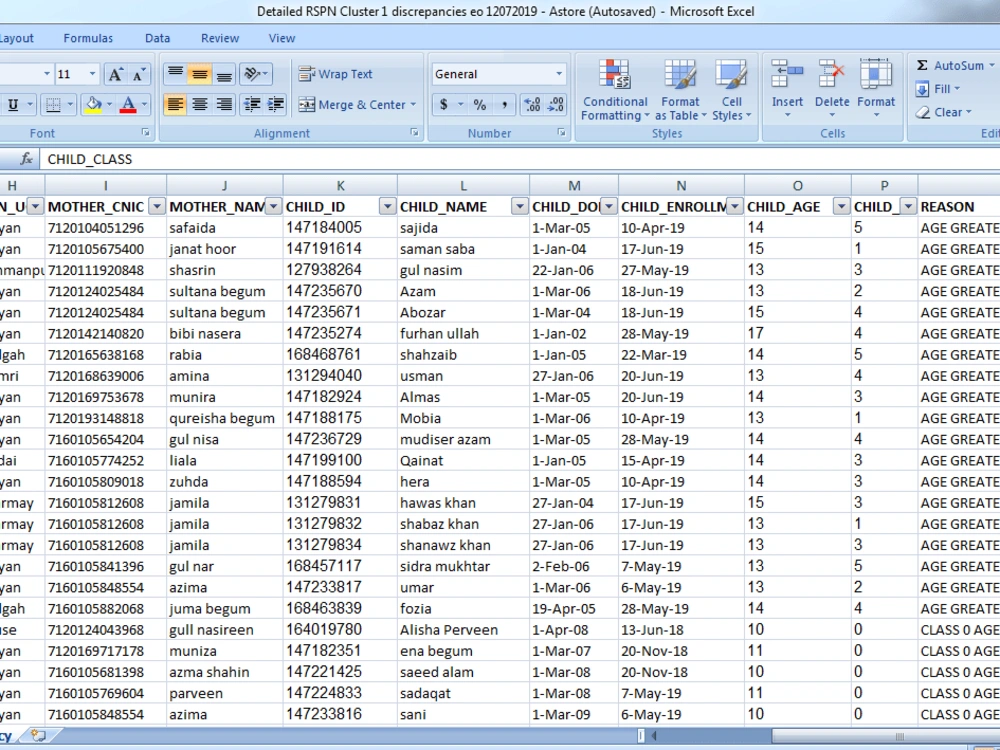Select column K header
The image size is (1000, 750).
(341, 186)
